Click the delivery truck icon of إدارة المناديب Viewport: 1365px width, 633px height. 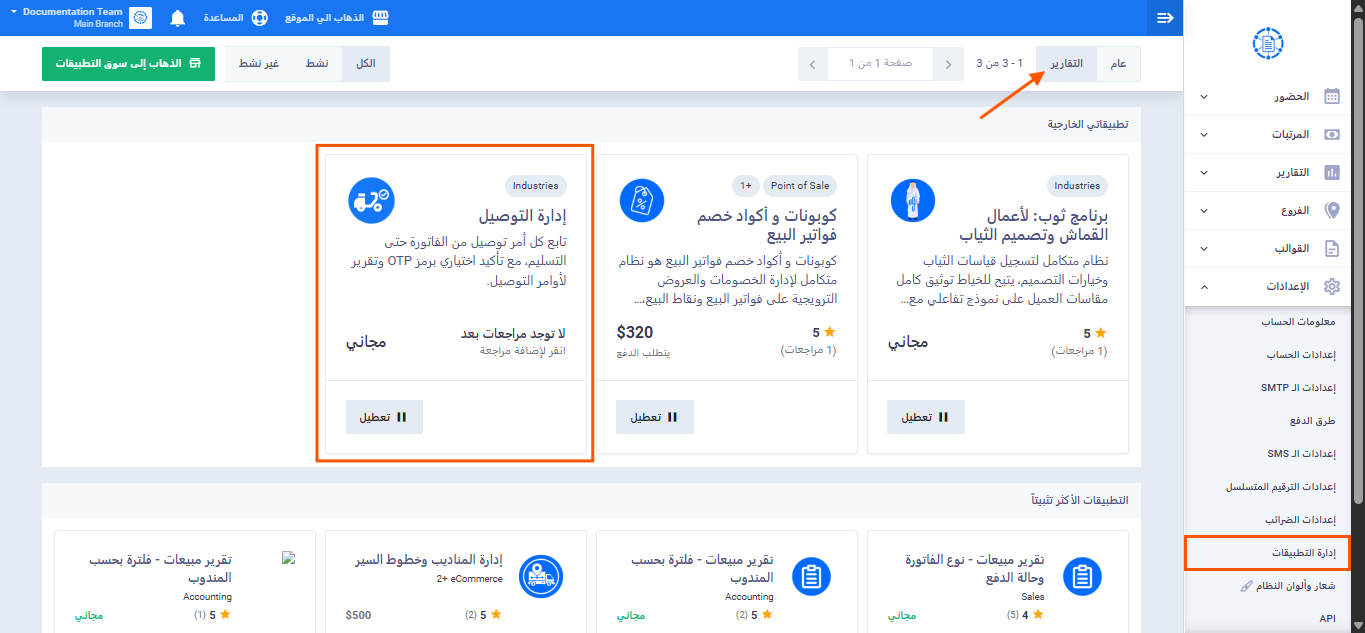(x=541, y=577)
